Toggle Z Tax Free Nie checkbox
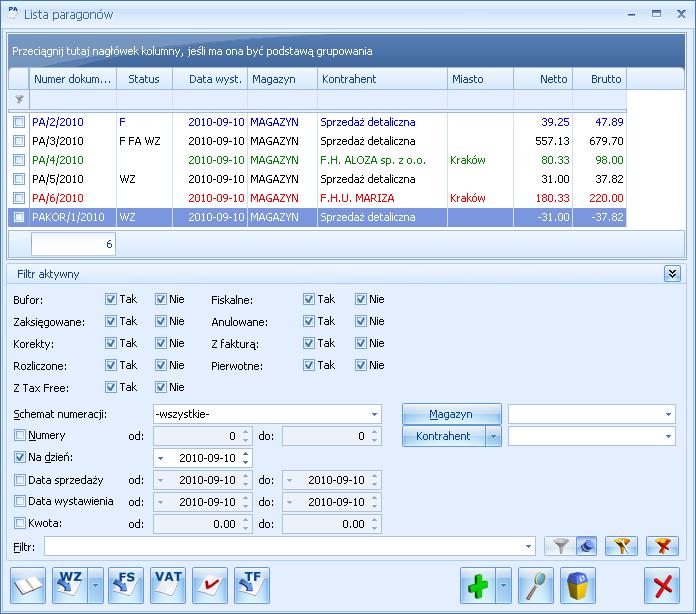 coord(161,387)
